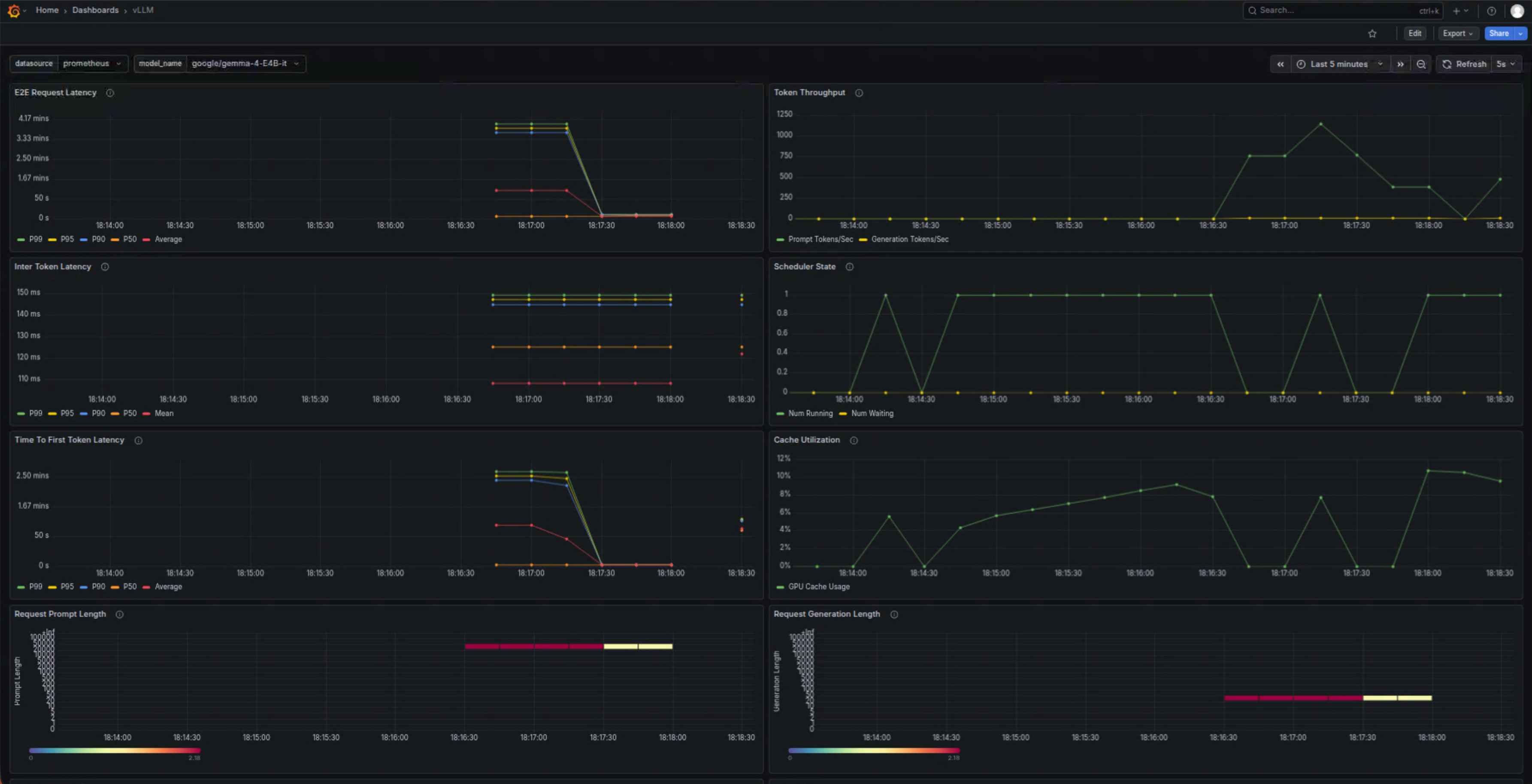1532x784 pixels.
Task: Open info icon beside Token Throughput title
Action: [x=859, y=93]
